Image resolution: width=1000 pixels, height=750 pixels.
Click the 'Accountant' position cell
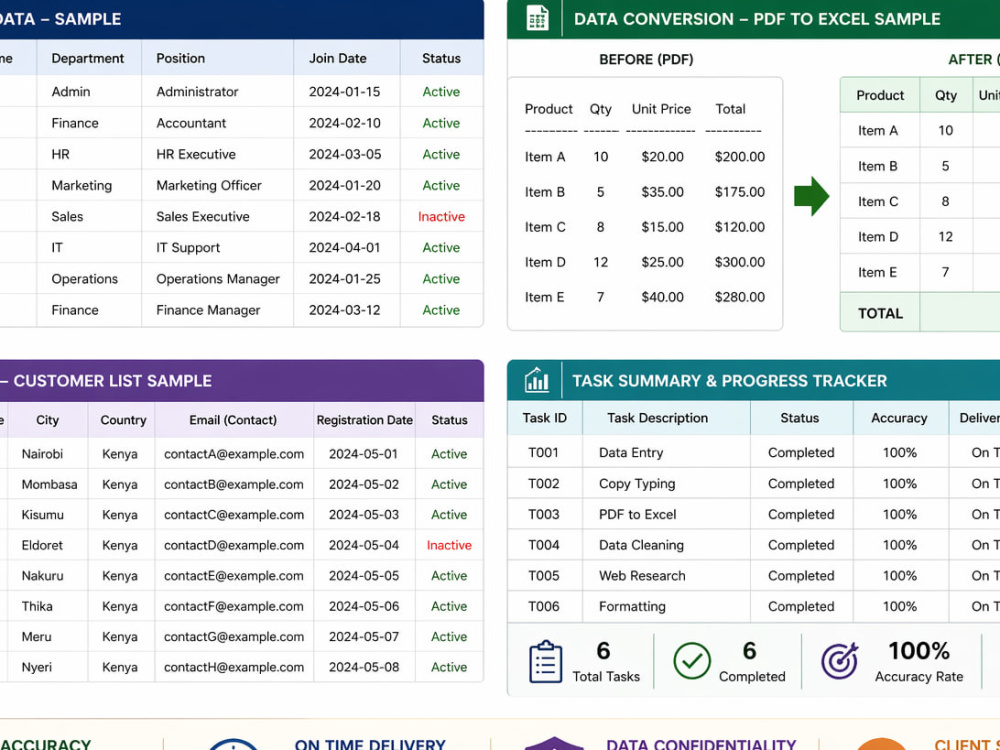coord(191,122)
